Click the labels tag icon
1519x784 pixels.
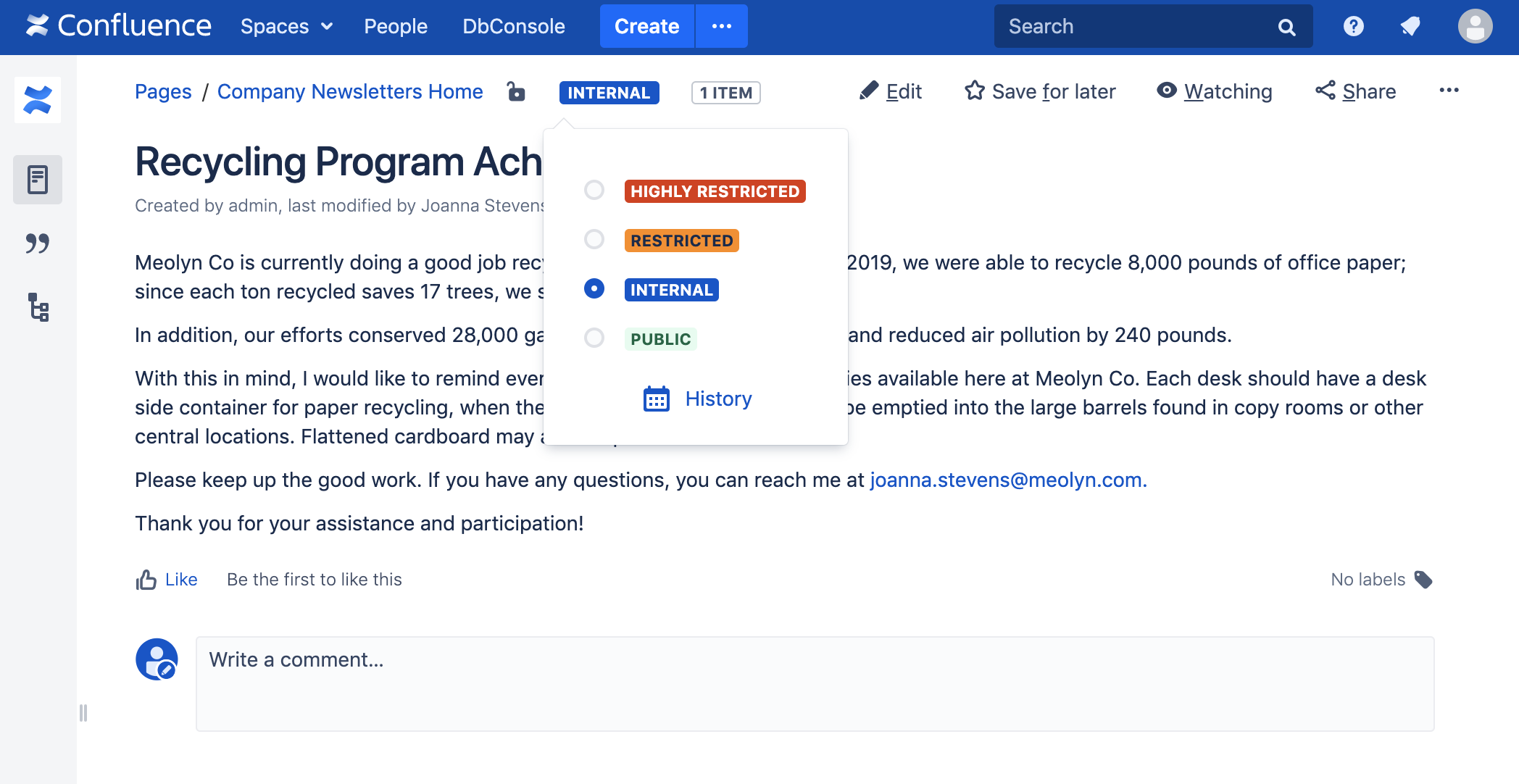[x=1424, y=580]
